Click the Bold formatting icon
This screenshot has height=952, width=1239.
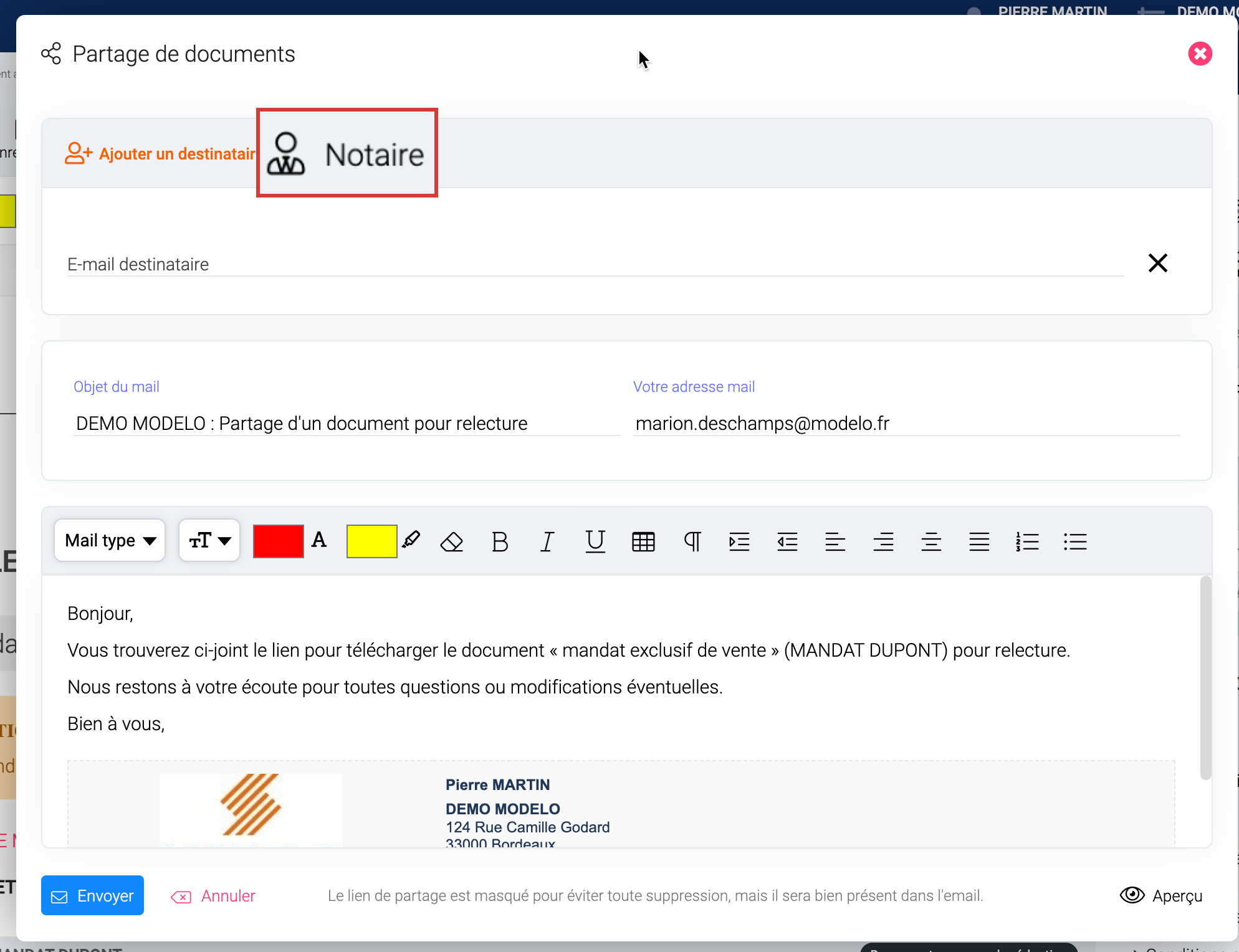point(499,541)
